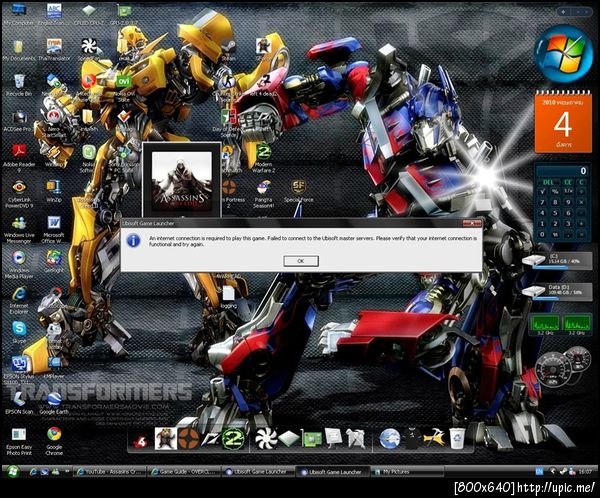Click the sidebar add gadget plus button

click(563, 12)
